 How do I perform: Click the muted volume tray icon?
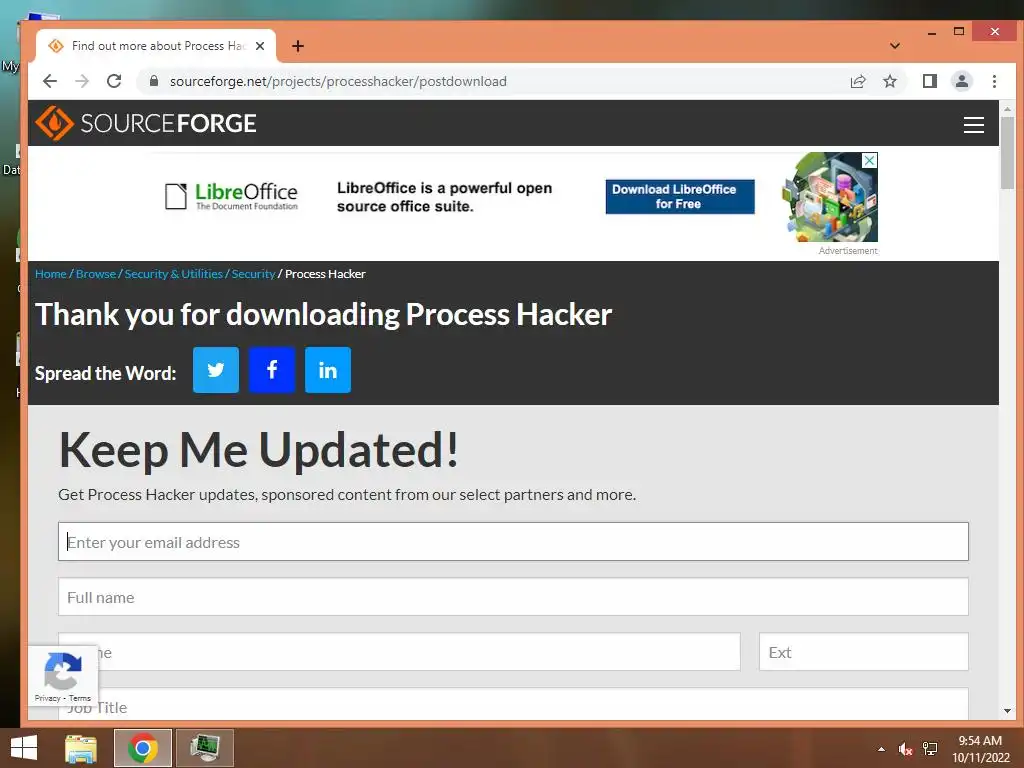click(x=905, y=749)
